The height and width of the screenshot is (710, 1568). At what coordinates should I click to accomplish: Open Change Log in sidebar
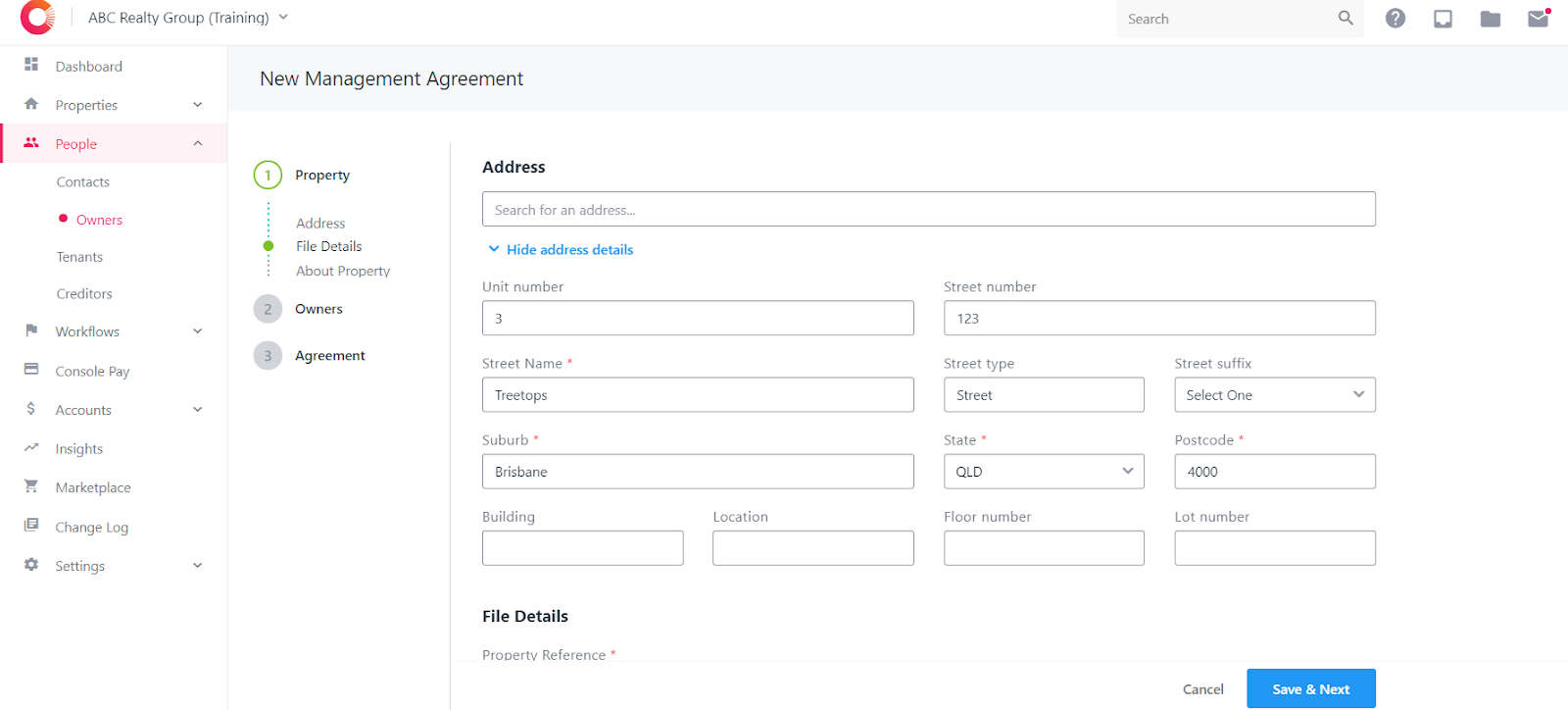pos(92,528)
